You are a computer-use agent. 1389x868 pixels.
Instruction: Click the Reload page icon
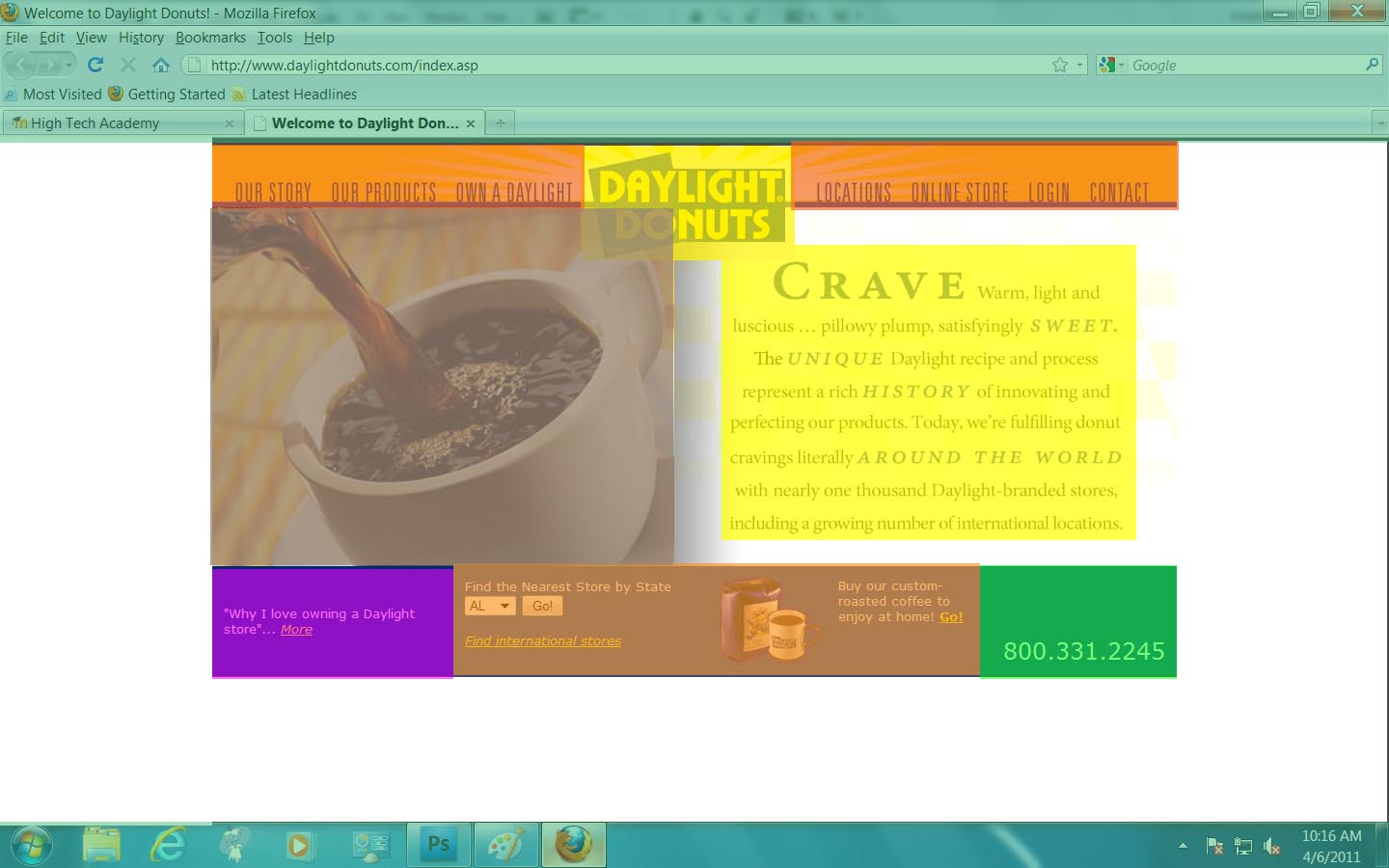95,65
